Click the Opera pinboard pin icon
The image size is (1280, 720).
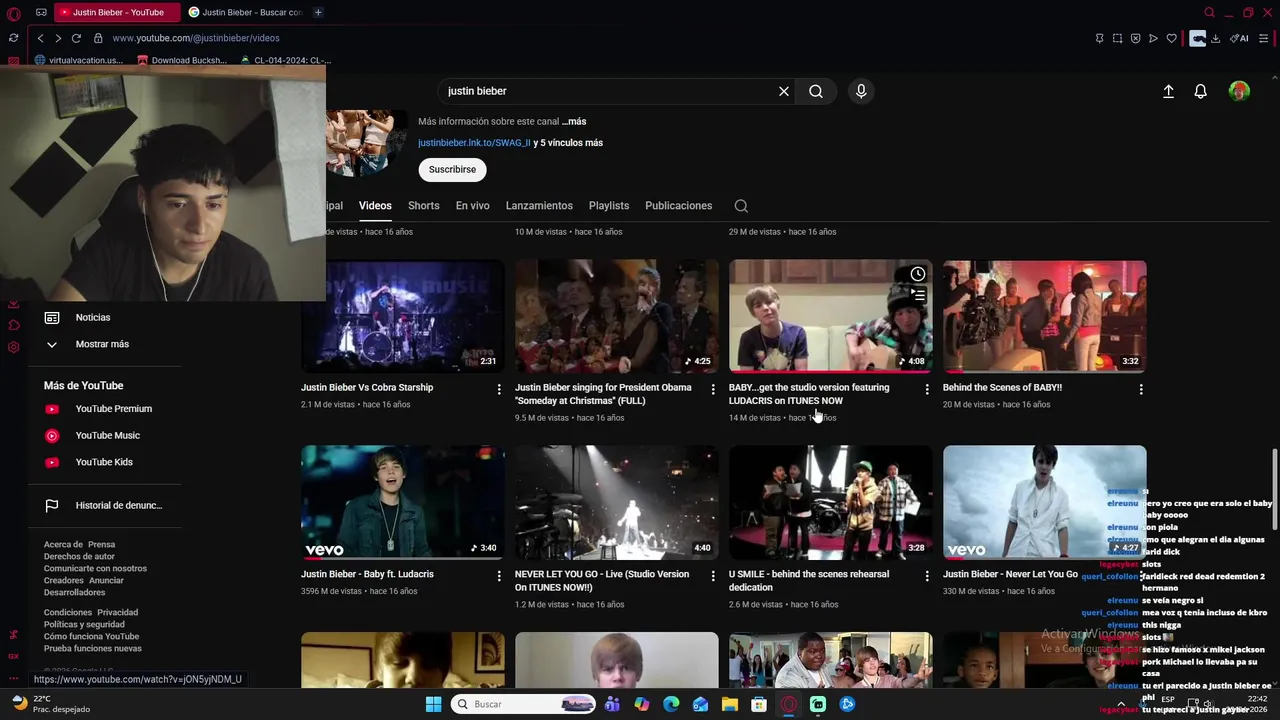1099,38
